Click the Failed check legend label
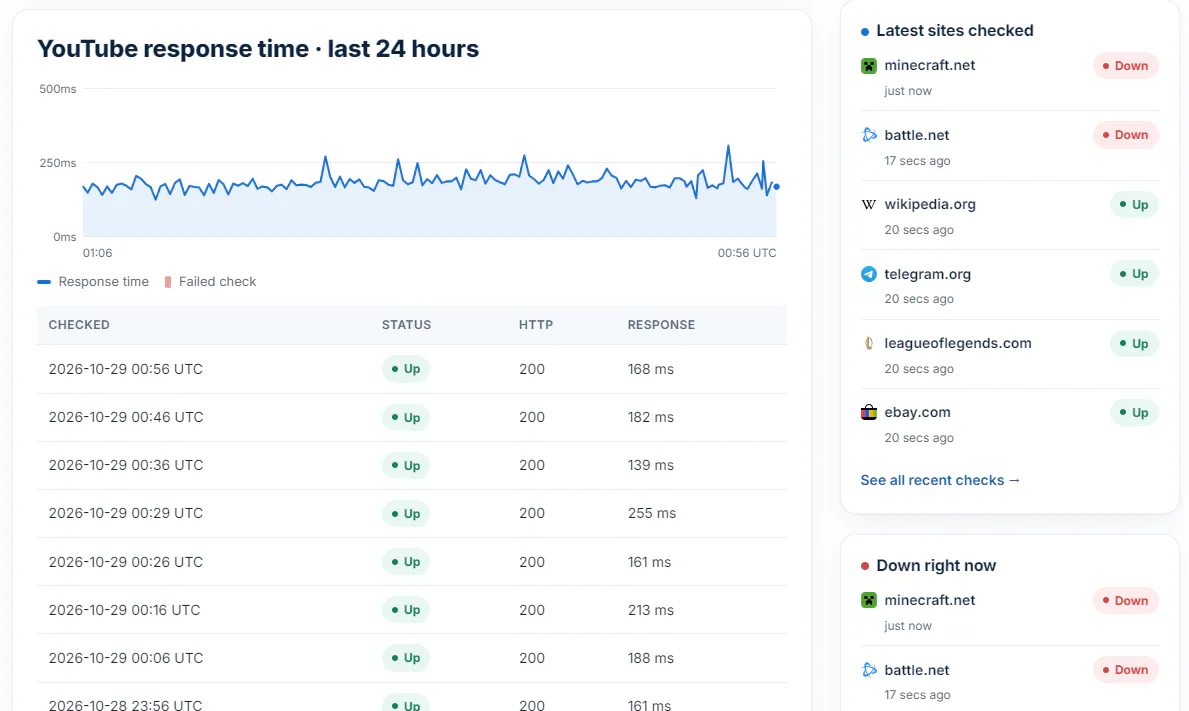The width and height of the screenshot is (1189, 711). [x=218, y=282]
